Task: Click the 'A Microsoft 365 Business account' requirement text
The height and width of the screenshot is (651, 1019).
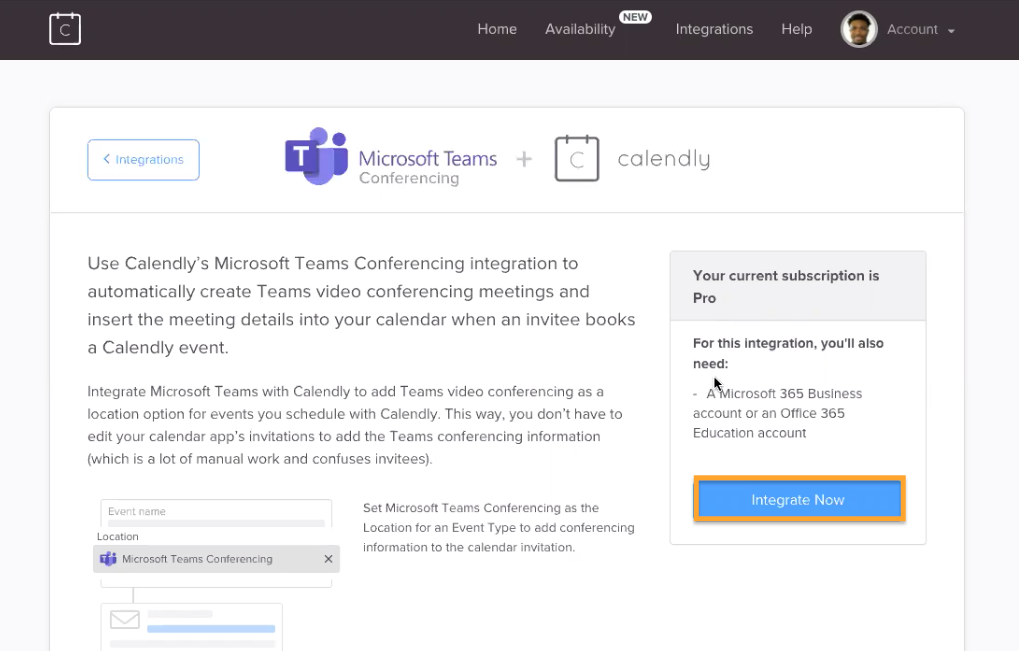Action: pyautogui.click(x=777, y=413)
